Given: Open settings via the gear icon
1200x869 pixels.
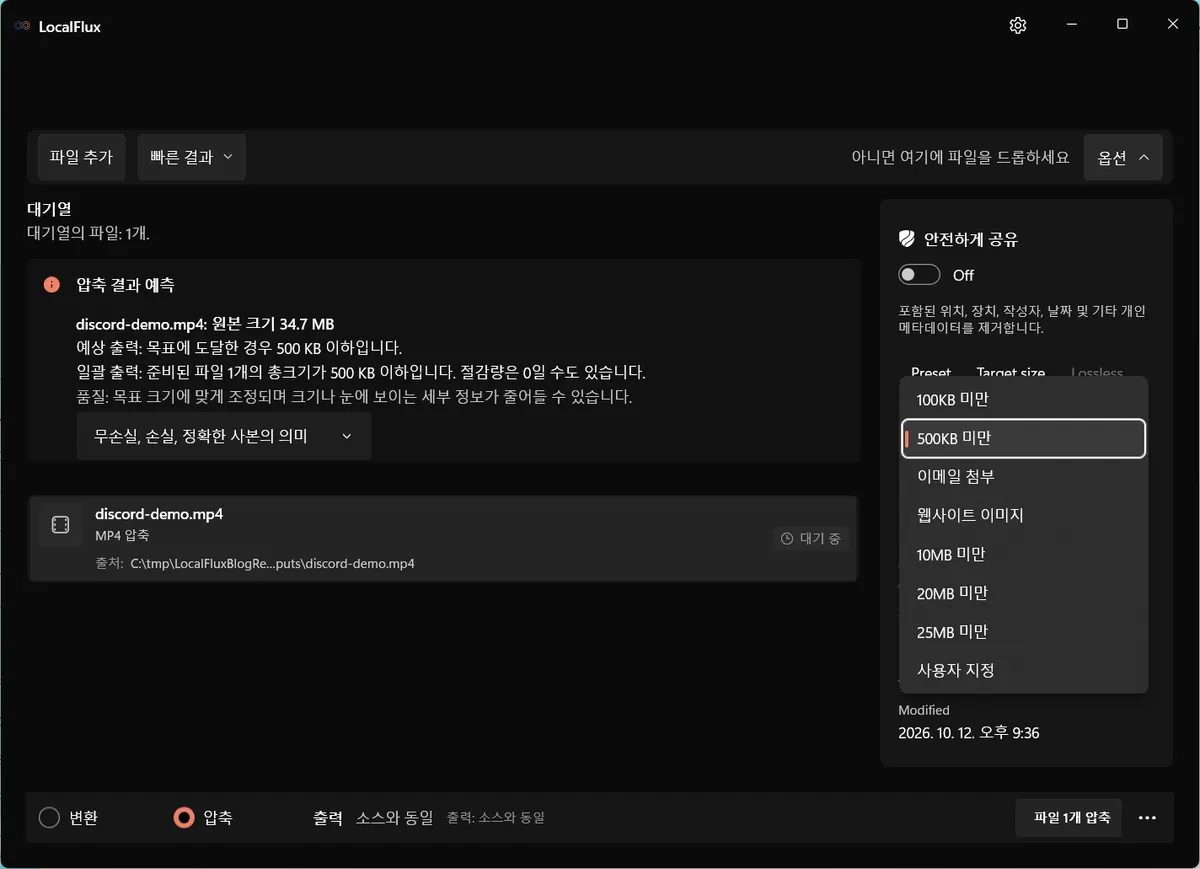Looking at the screenshot, I should coord(1018,25).
